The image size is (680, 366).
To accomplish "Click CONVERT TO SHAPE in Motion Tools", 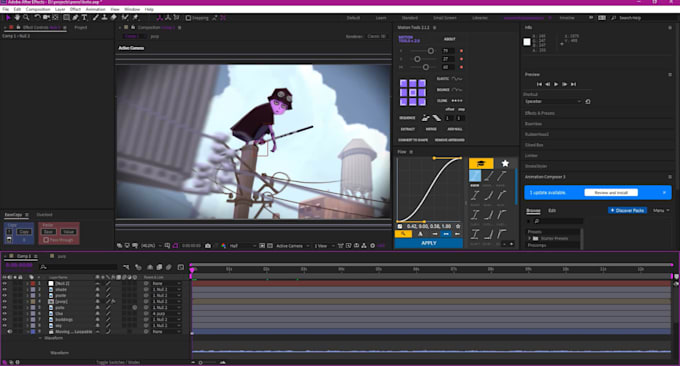I will (413, 140).
